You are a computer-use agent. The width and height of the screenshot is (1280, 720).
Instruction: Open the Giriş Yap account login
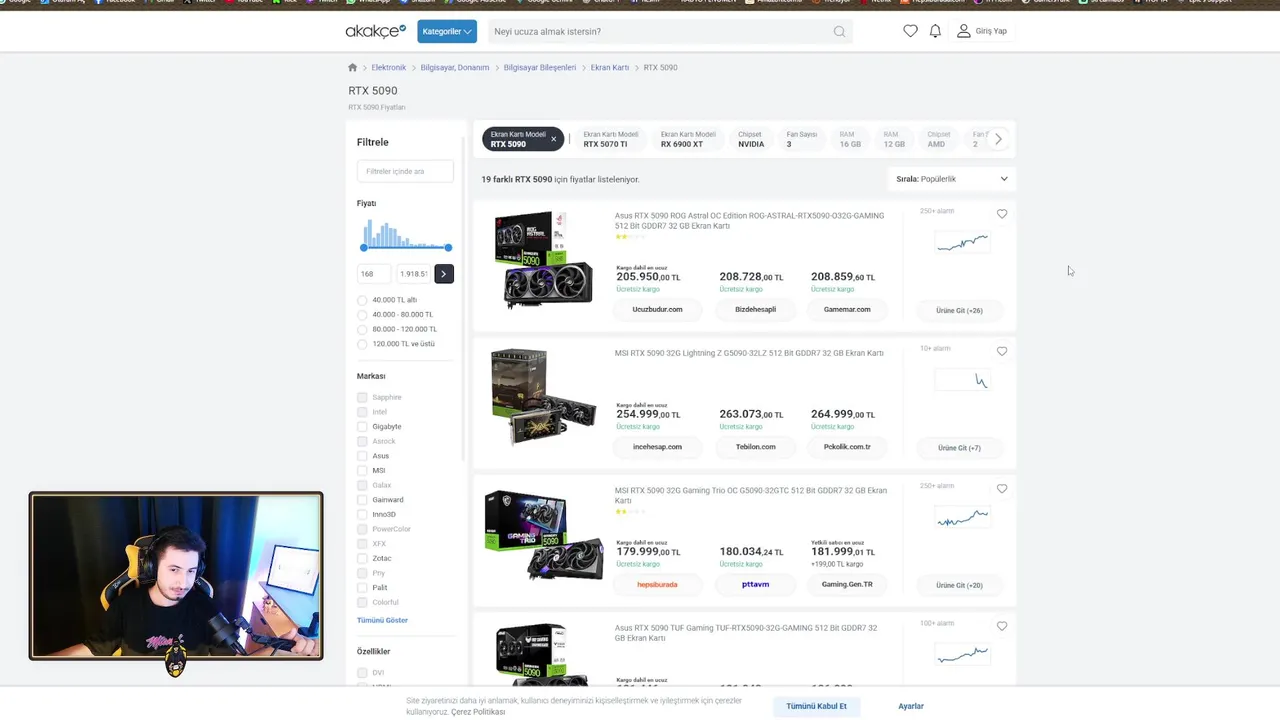[982, 31]
